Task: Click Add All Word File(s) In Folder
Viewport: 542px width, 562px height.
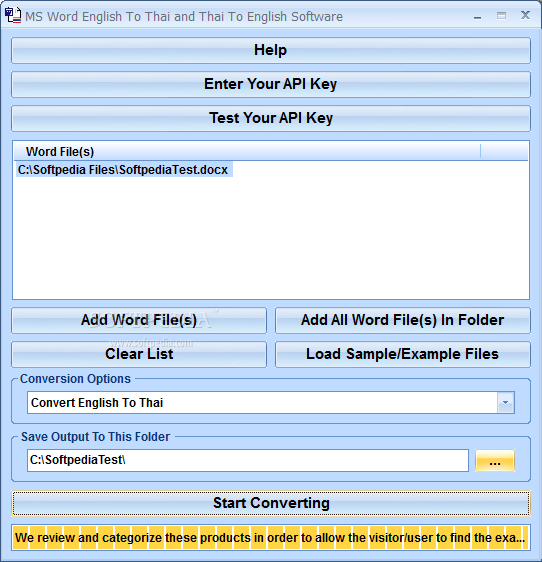Action: (x=403, y=320)
